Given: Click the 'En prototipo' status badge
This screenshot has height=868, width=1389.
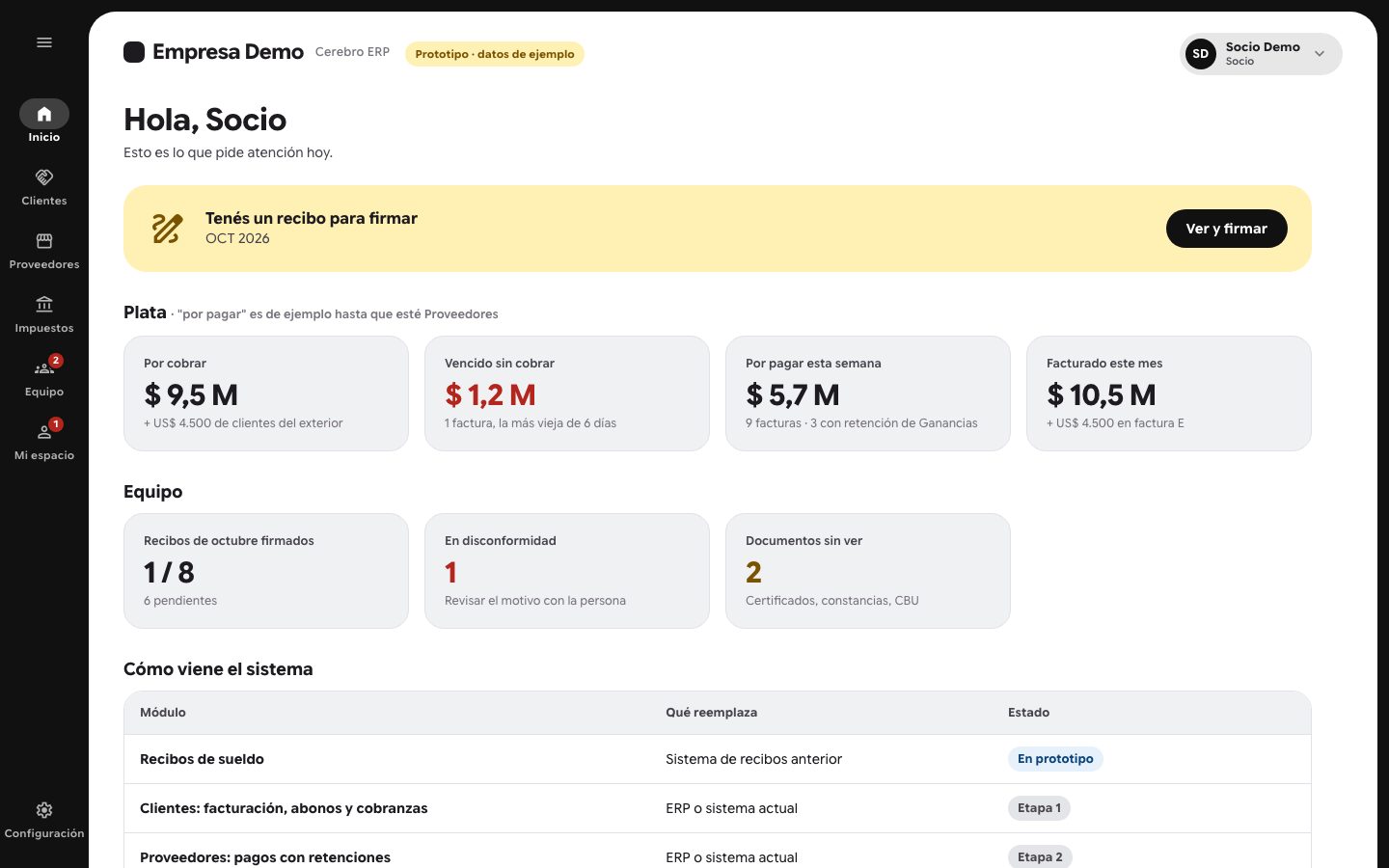Looking at the screenshot, I should pos(1055,759).
